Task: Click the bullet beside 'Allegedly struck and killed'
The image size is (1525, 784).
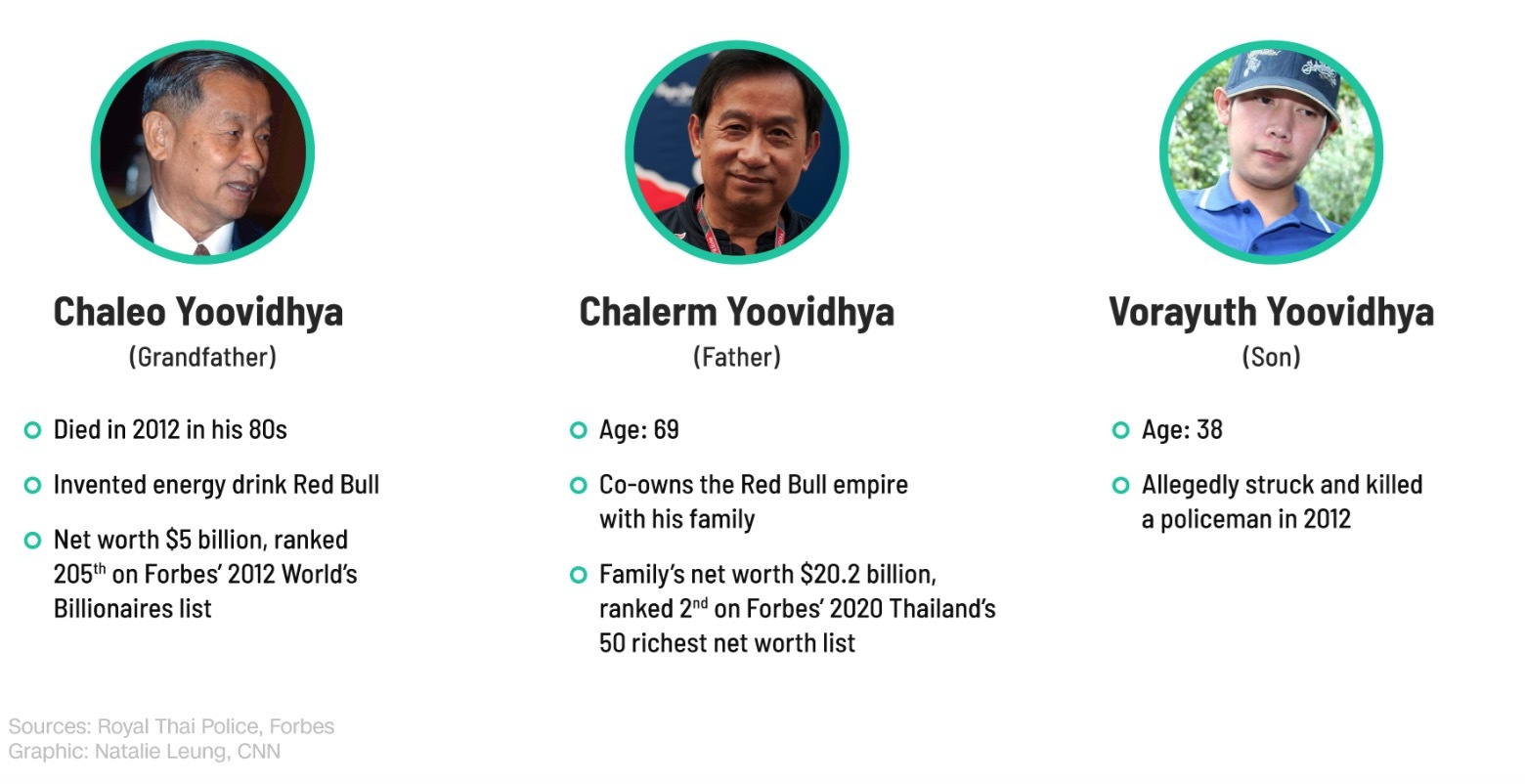Action: (1120, 485)
